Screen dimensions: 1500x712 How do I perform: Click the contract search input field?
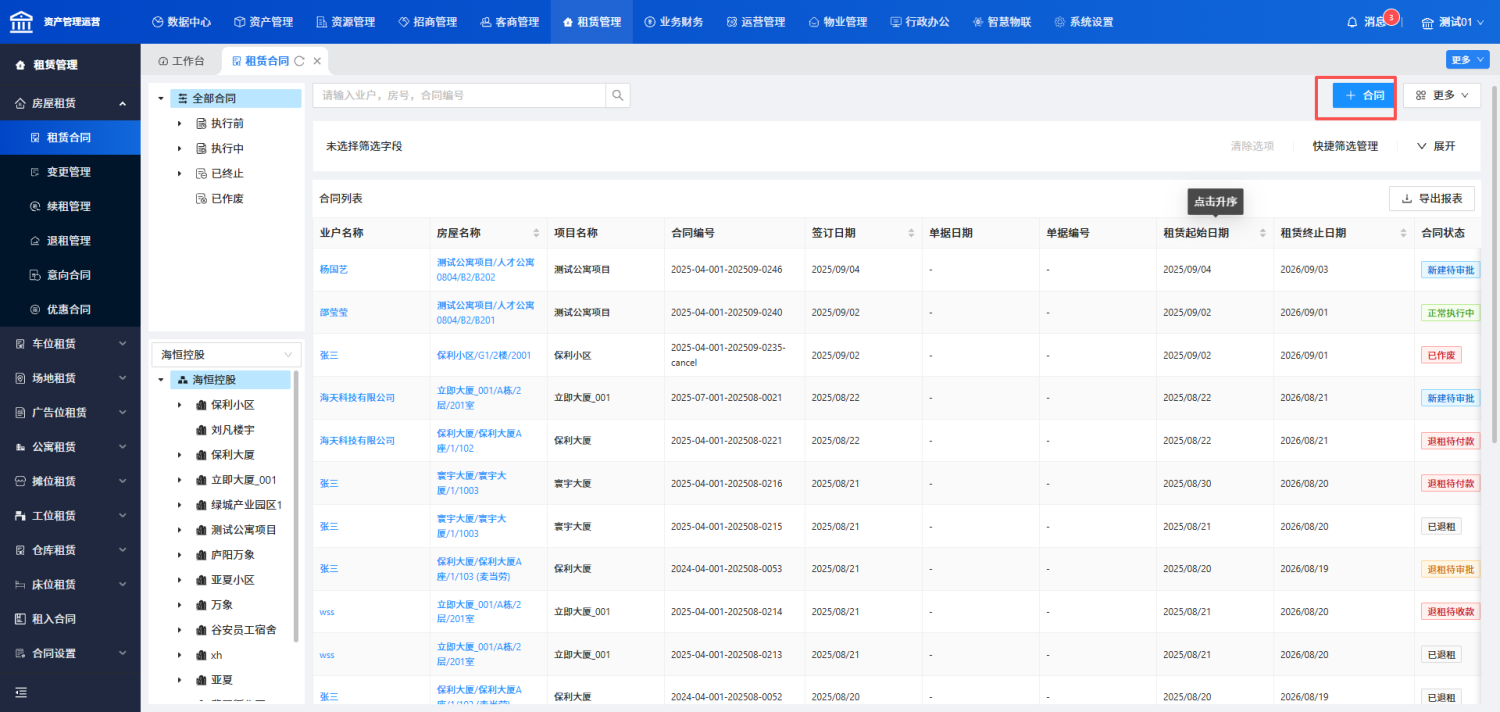459,95
